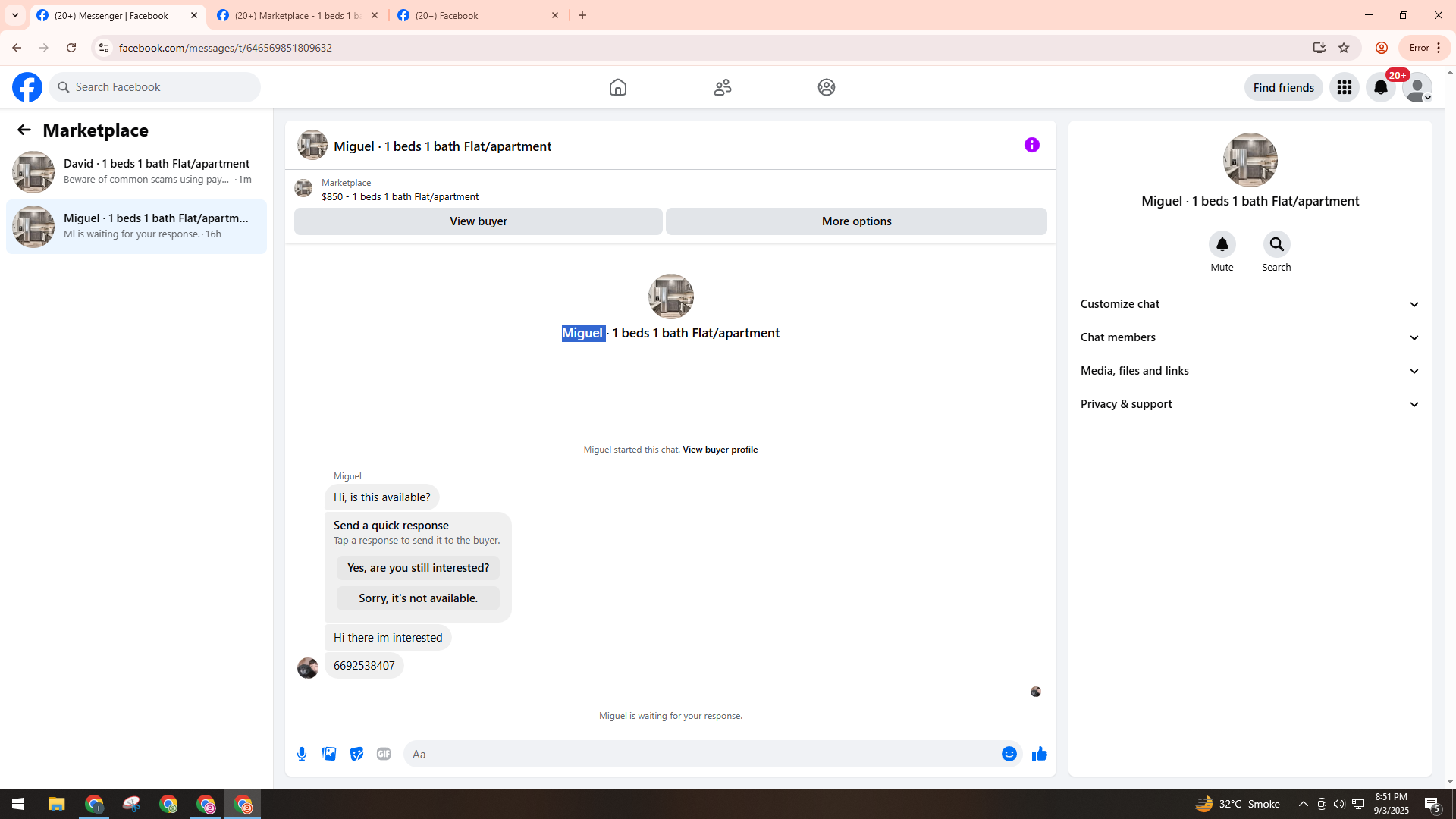This screenshot has width=1456, height=819.
Task: Open the purple conversation information icon
Action: click(1032, 145)
